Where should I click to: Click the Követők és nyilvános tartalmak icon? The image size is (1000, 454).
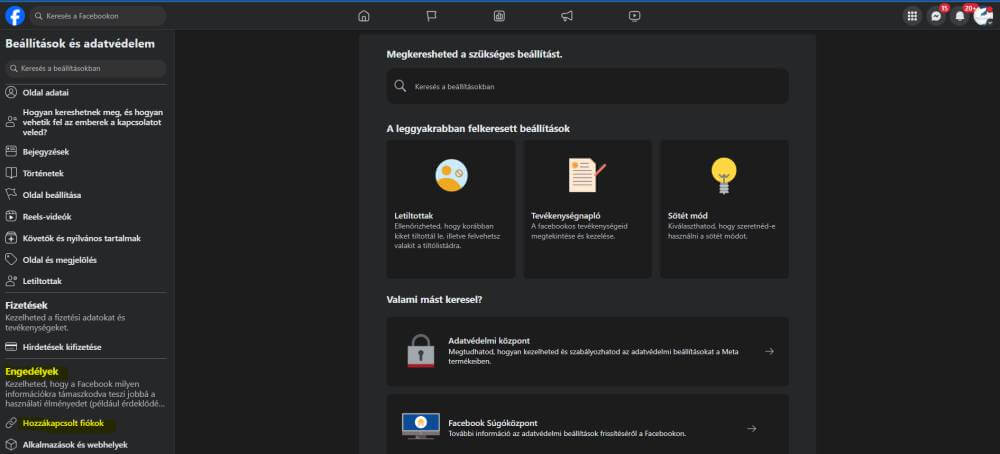pyautogui.click(x=11, y=238)
